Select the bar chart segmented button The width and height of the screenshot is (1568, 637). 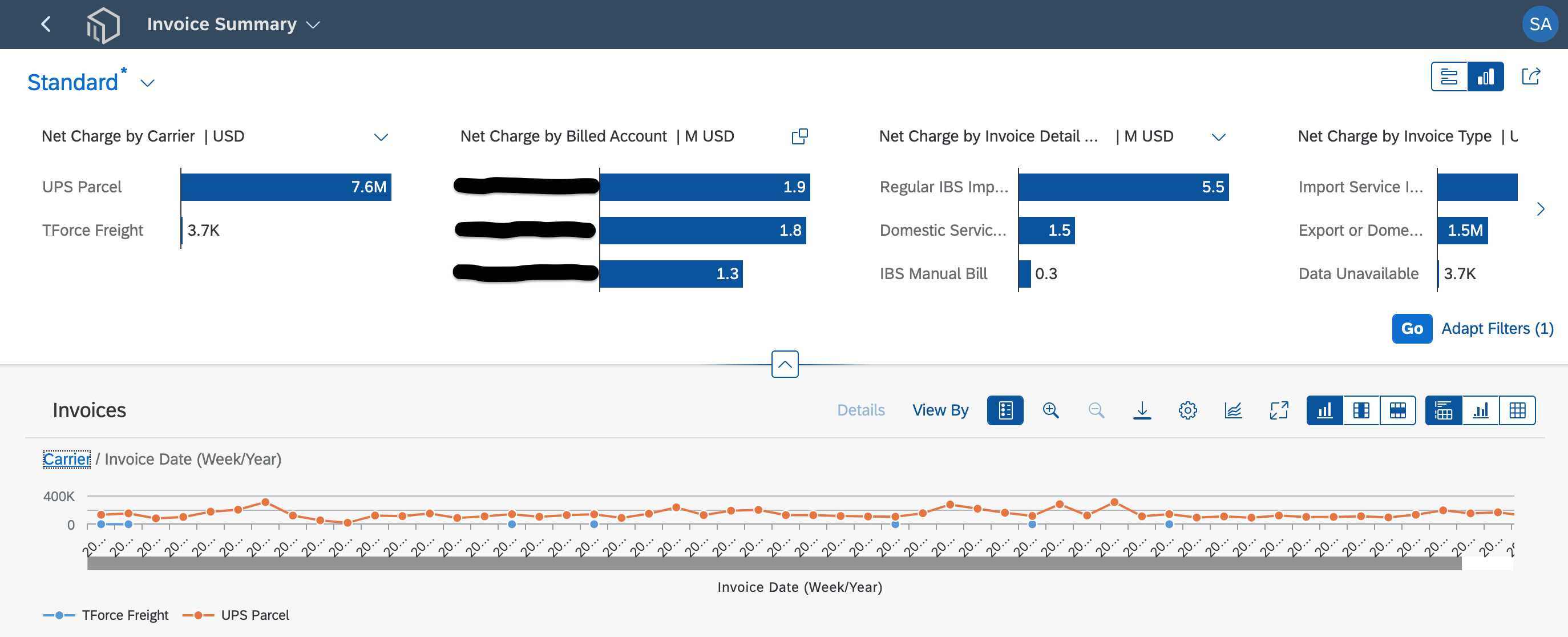pos(1324,410)
